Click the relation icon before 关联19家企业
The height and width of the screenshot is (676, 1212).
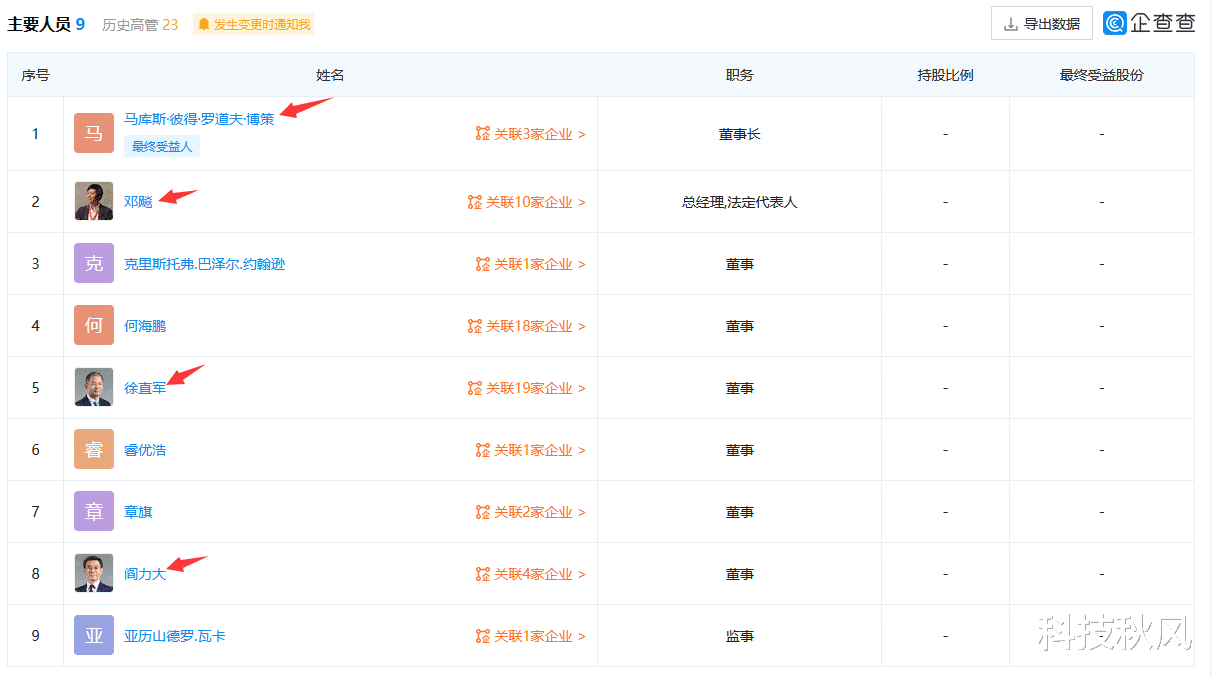(475, 387)
